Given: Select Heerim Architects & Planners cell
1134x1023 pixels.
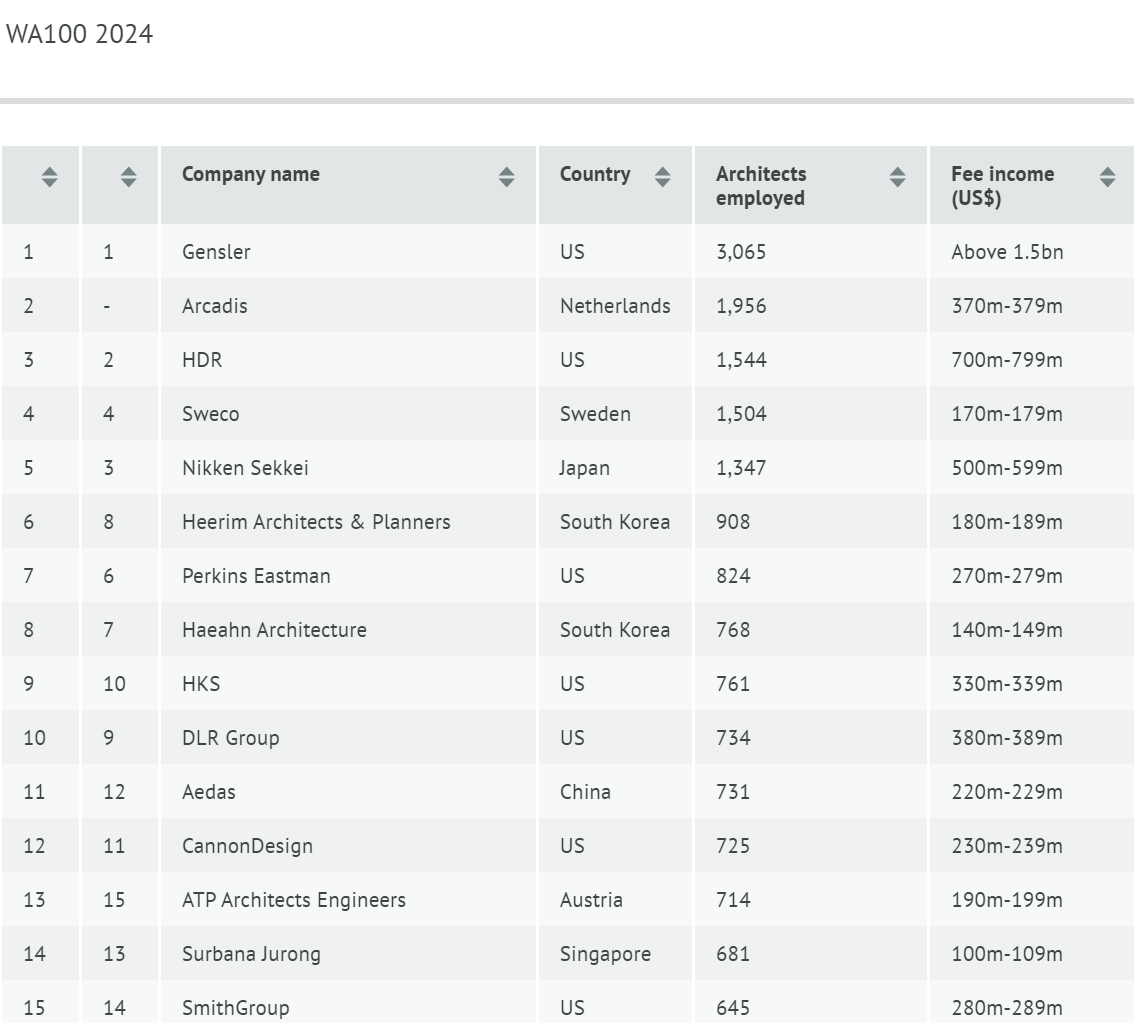Looking at the screenshot, I should 349,521.
